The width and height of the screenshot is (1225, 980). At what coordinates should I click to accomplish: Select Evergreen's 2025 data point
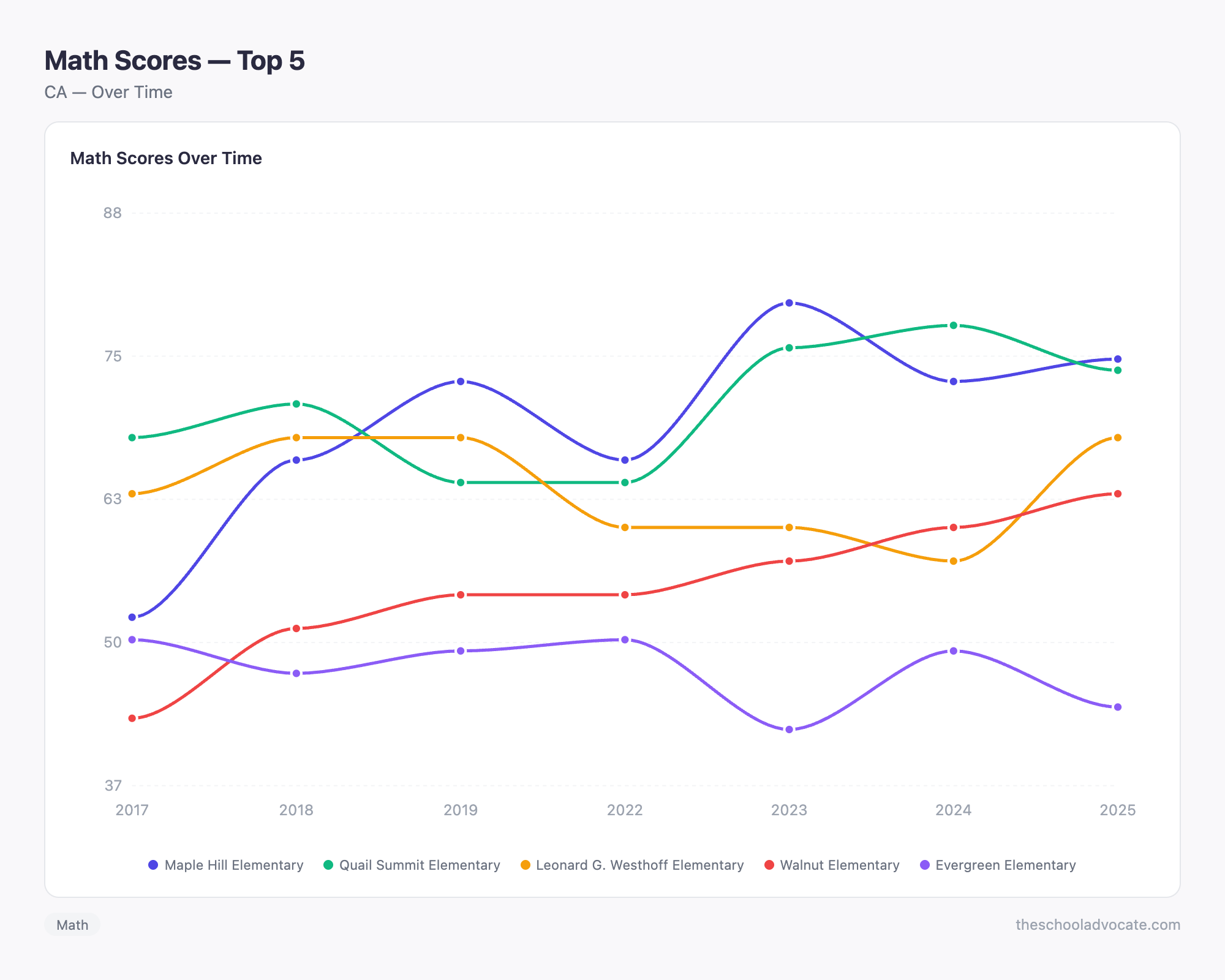[x=1117, y=707]
